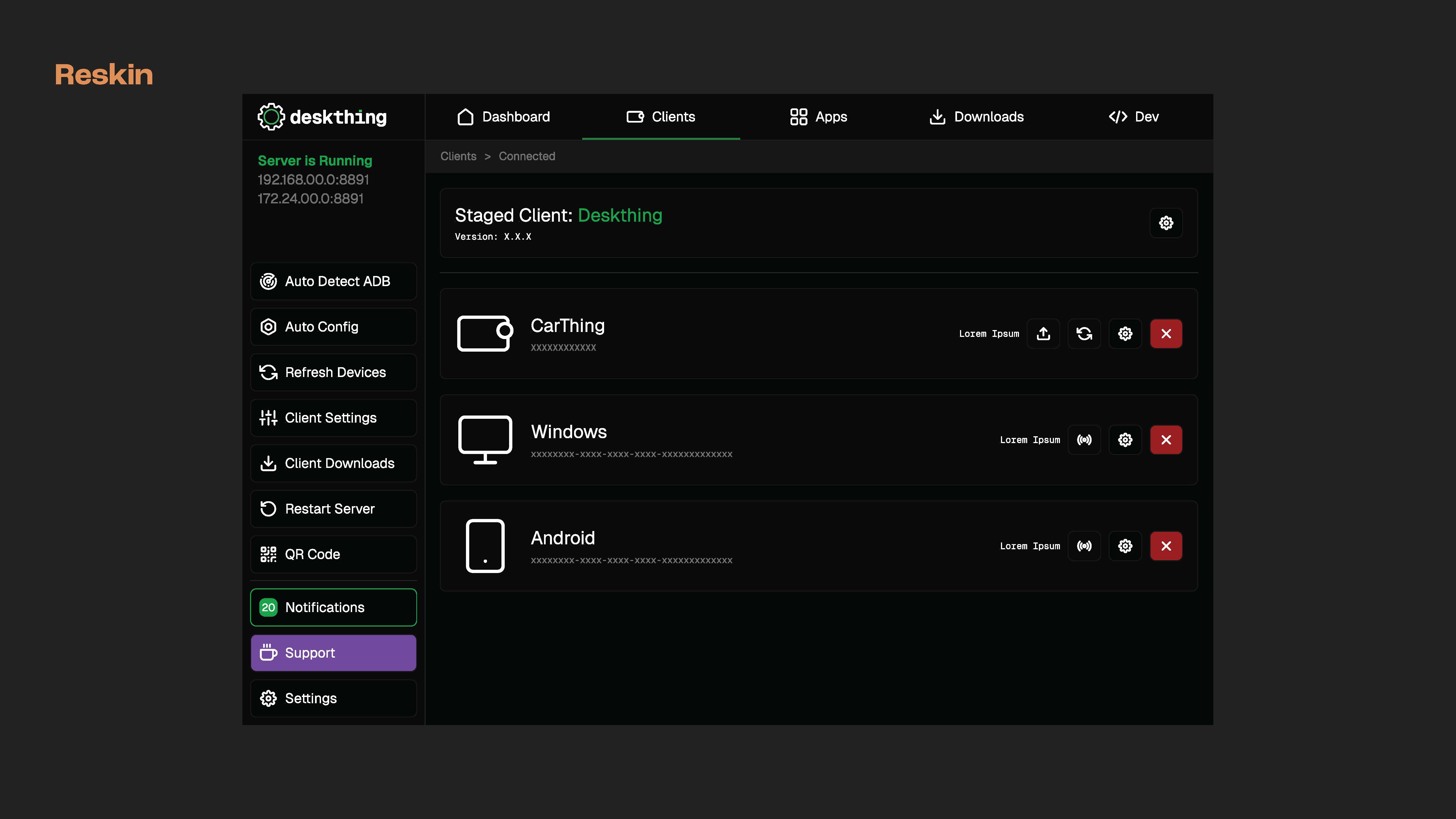The width and height of the screenshot is (1456, 819).
Task: Click the CarThing upload icon button
Action: [1043, 334]
